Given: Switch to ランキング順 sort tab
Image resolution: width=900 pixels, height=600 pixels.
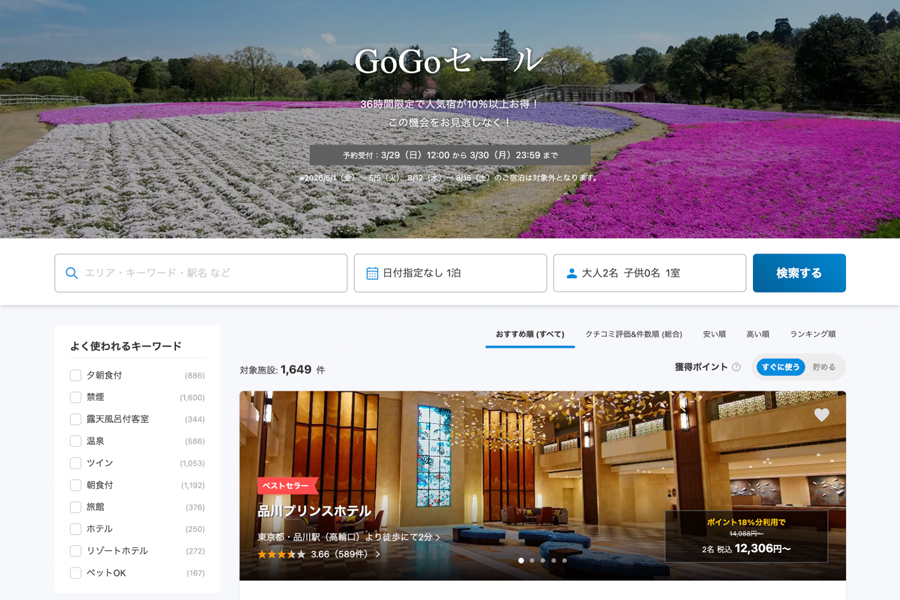Looking at the screenshot, I should point(812,334).
